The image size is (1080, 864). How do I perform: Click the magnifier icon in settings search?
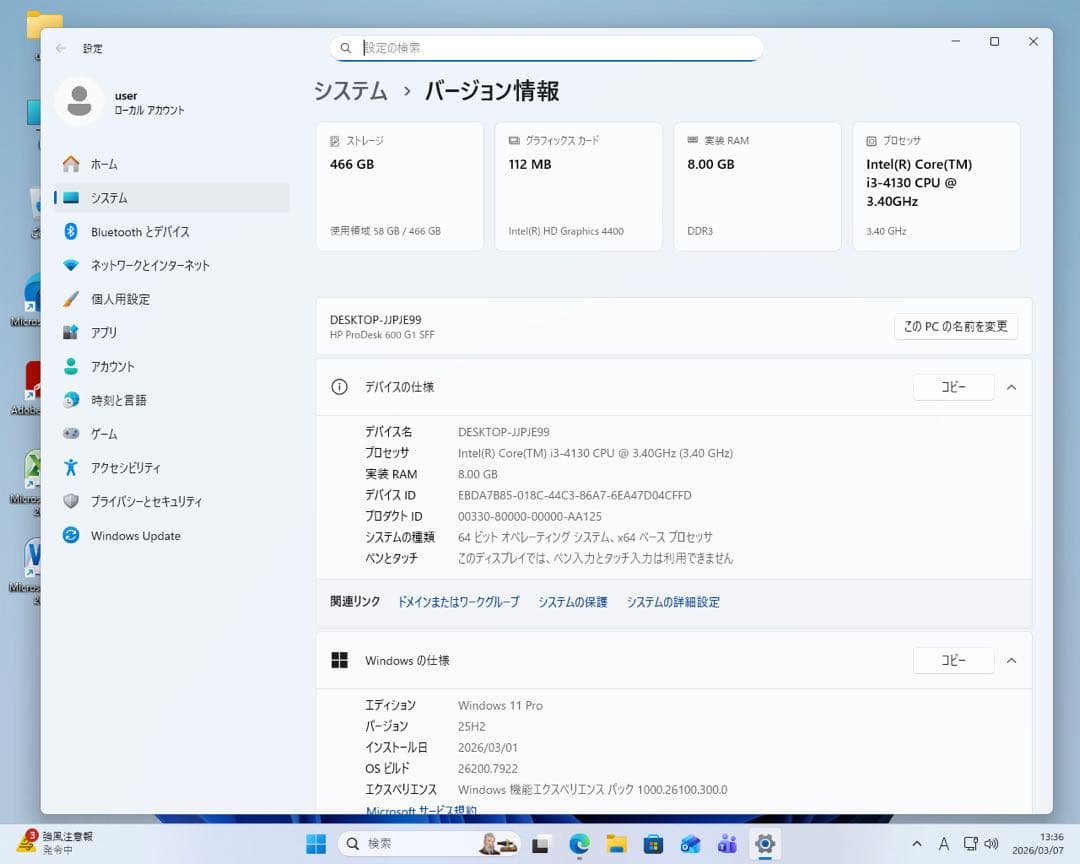tap(346, 48)
